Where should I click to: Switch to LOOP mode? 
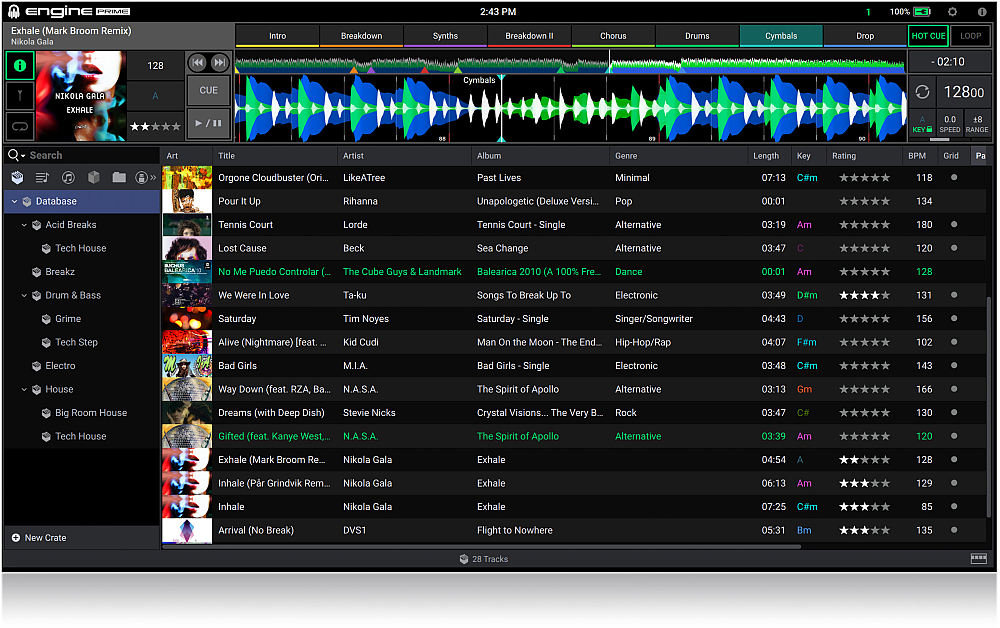pos(971,36)
